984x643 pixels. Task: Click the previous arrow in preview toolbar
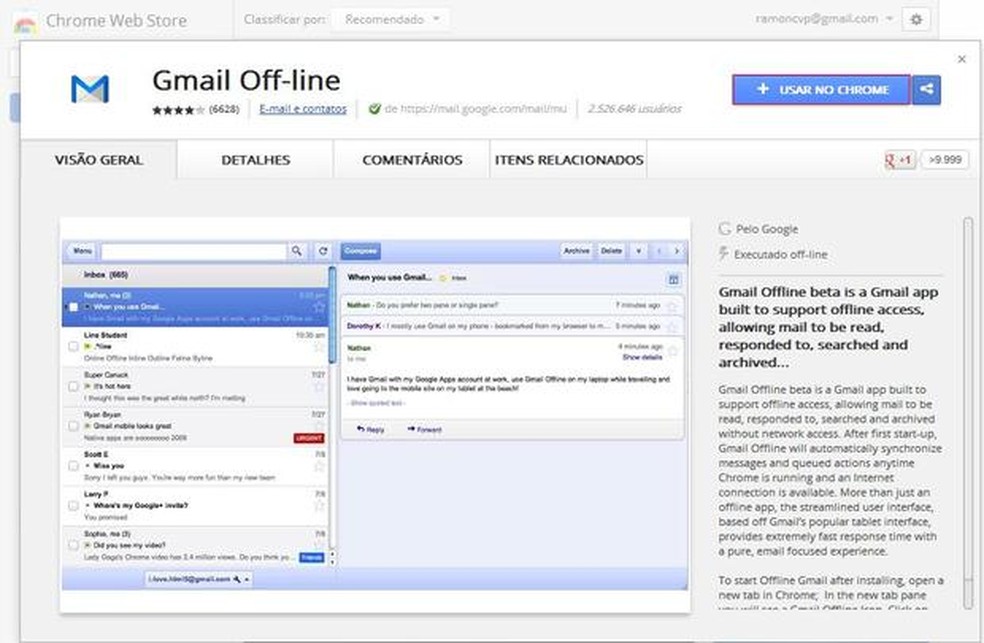[x=659, y=251]
